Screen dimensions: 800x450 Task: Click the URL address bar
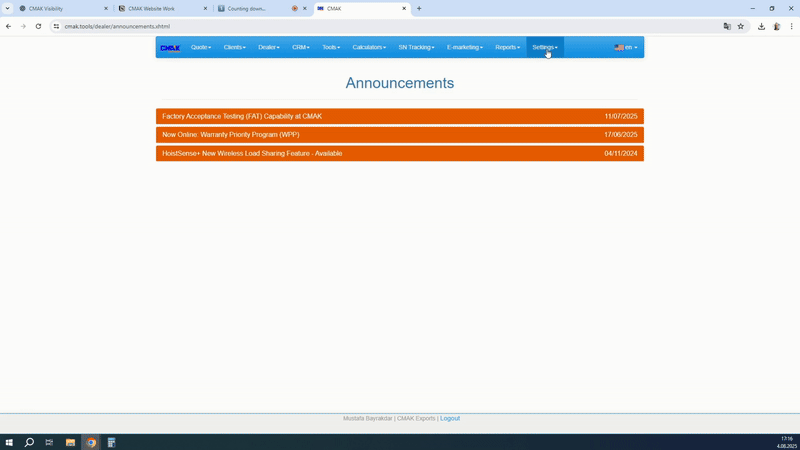[390, 27]
